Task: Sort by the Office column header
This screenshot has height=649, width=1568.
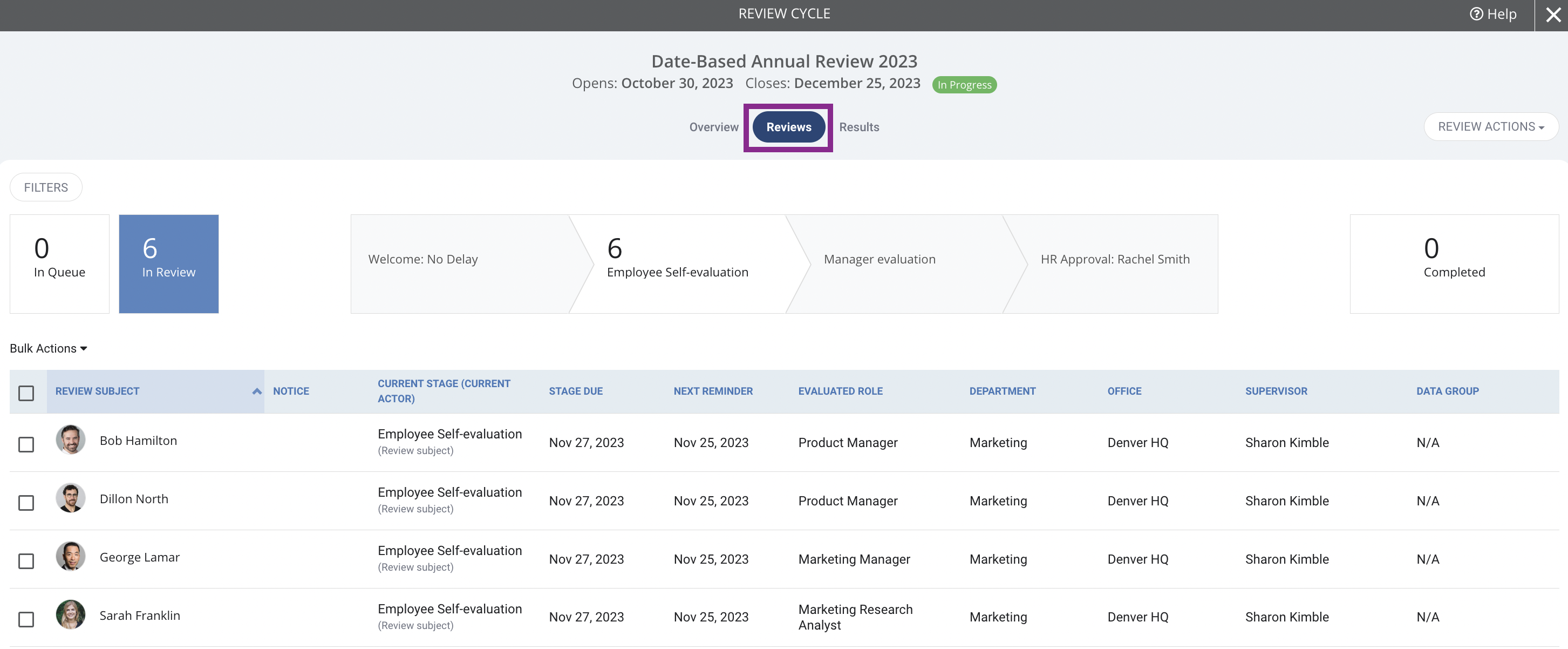Action: 1123,391
